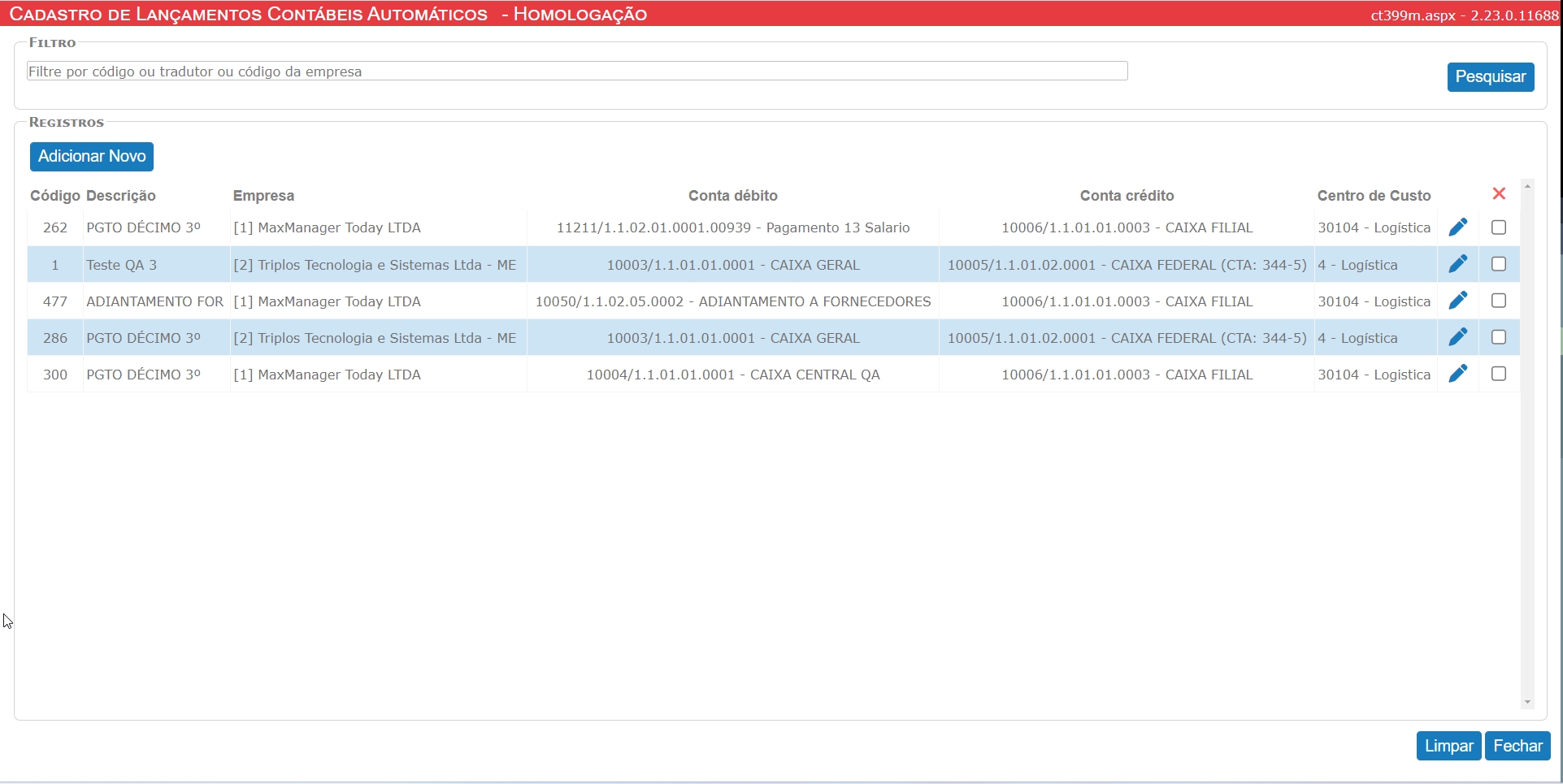Click the Conta crédito column header
The image size is (1563, 784).
coord(1127,196)
